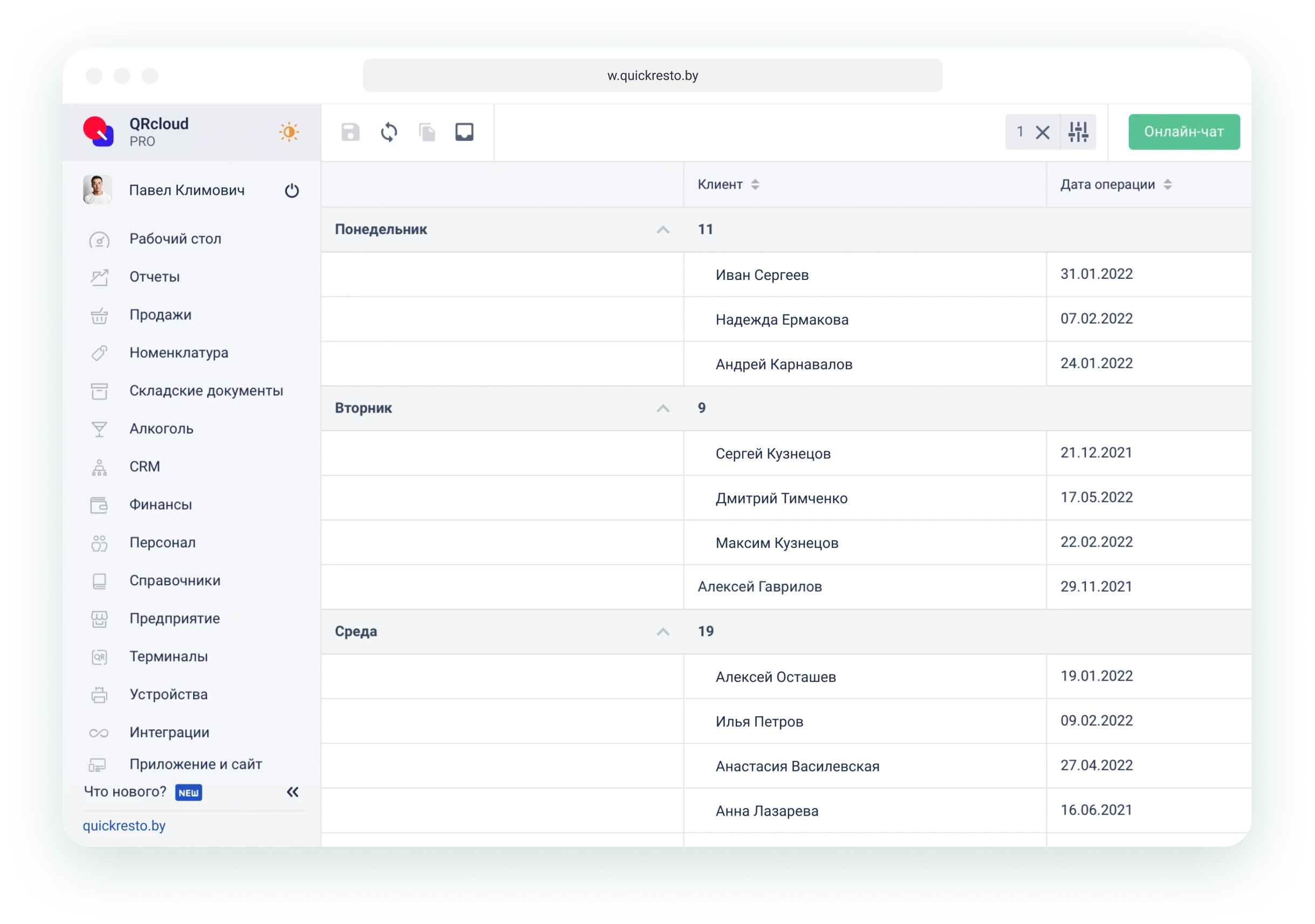Open the filter sliders settings icon
This screenshot has width=1315, height=924.
pos(1078,132)
